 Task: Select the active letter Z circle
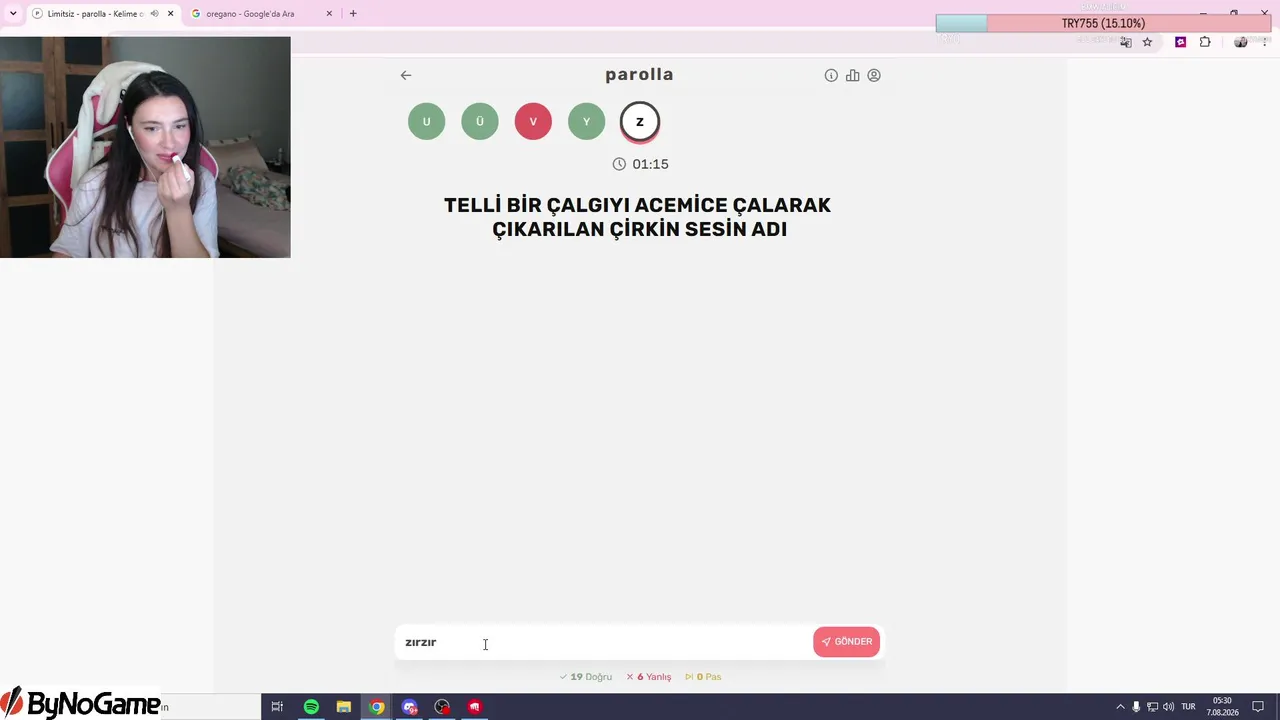(640, 122)
